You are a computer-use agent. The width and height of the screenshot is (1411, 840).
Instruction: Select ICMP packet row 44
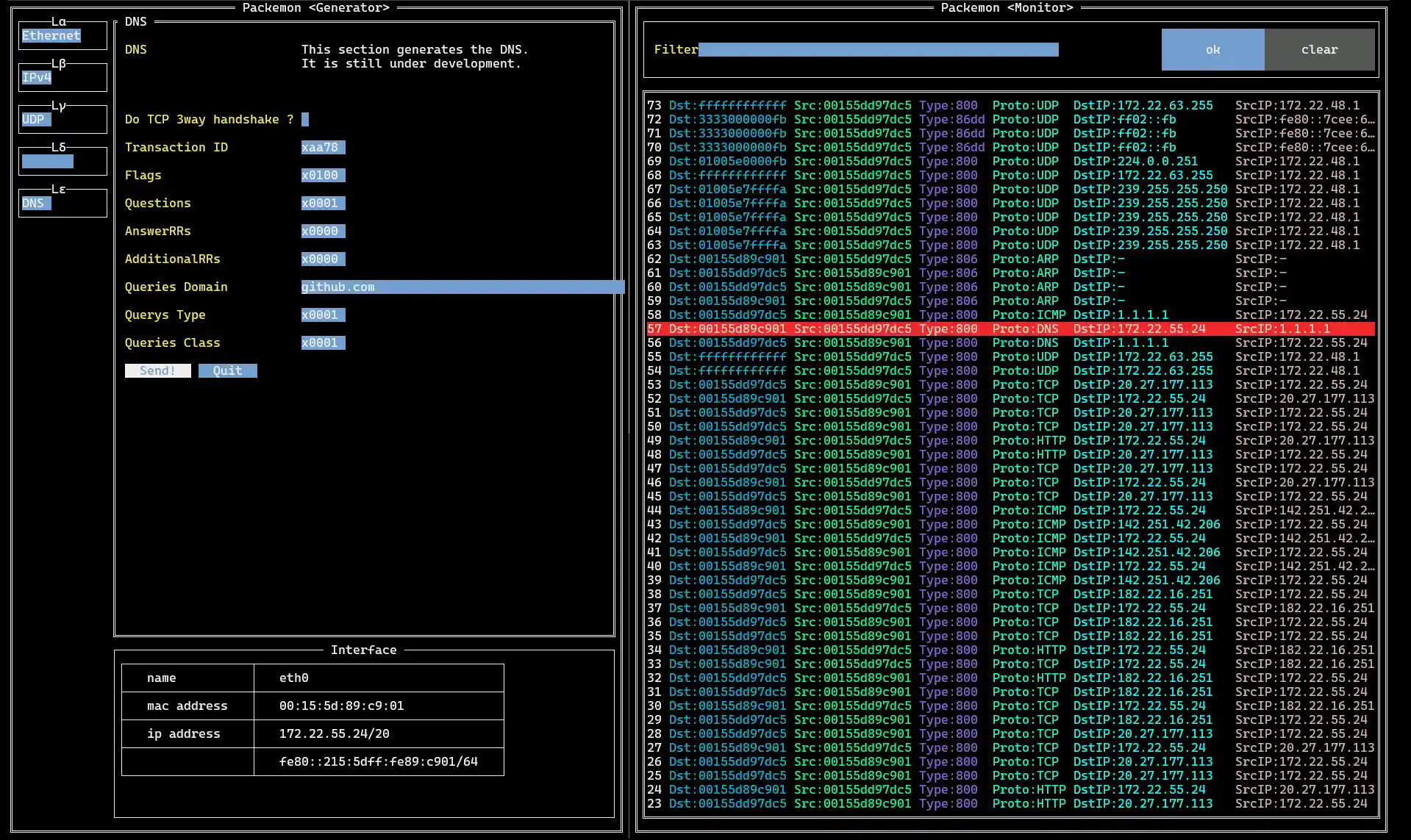pyautogui.click(x=1011, y=510)
